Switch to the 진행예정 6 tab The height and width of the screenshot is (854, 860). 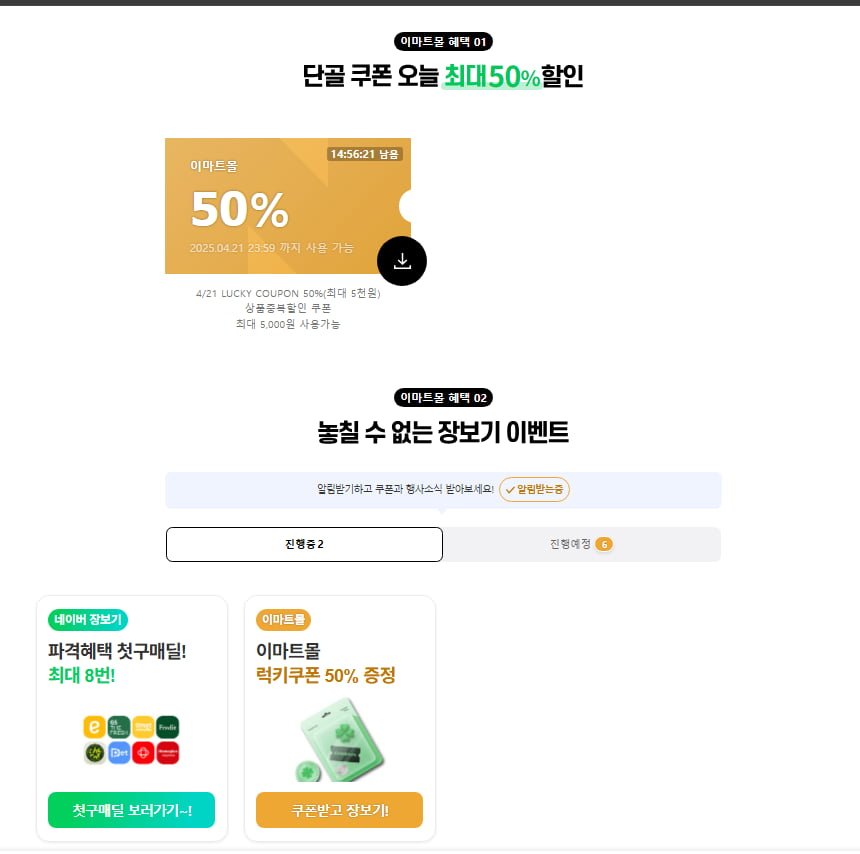coord(581,544)
